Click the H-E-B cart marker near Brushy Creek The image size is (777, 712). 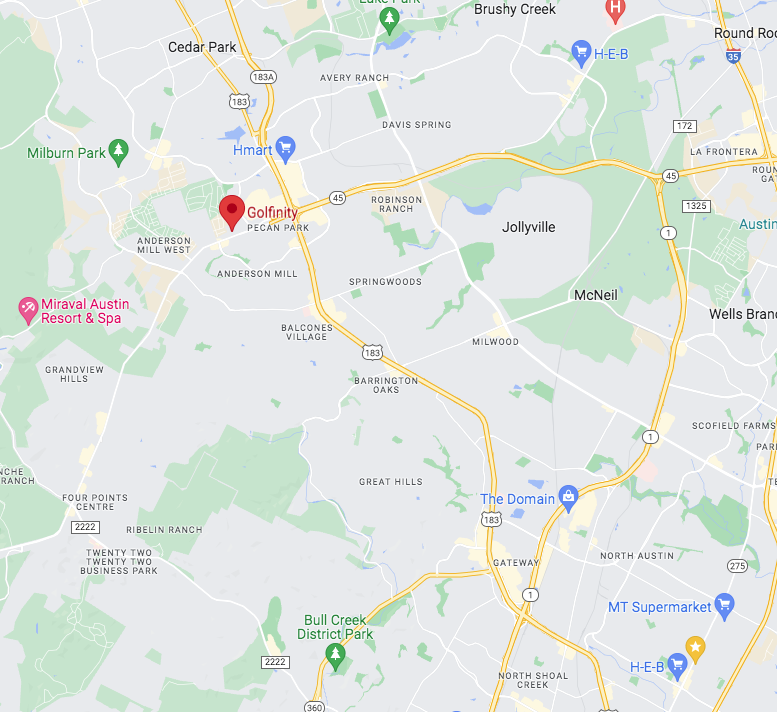pyautogui.click(x=581, y=54)
